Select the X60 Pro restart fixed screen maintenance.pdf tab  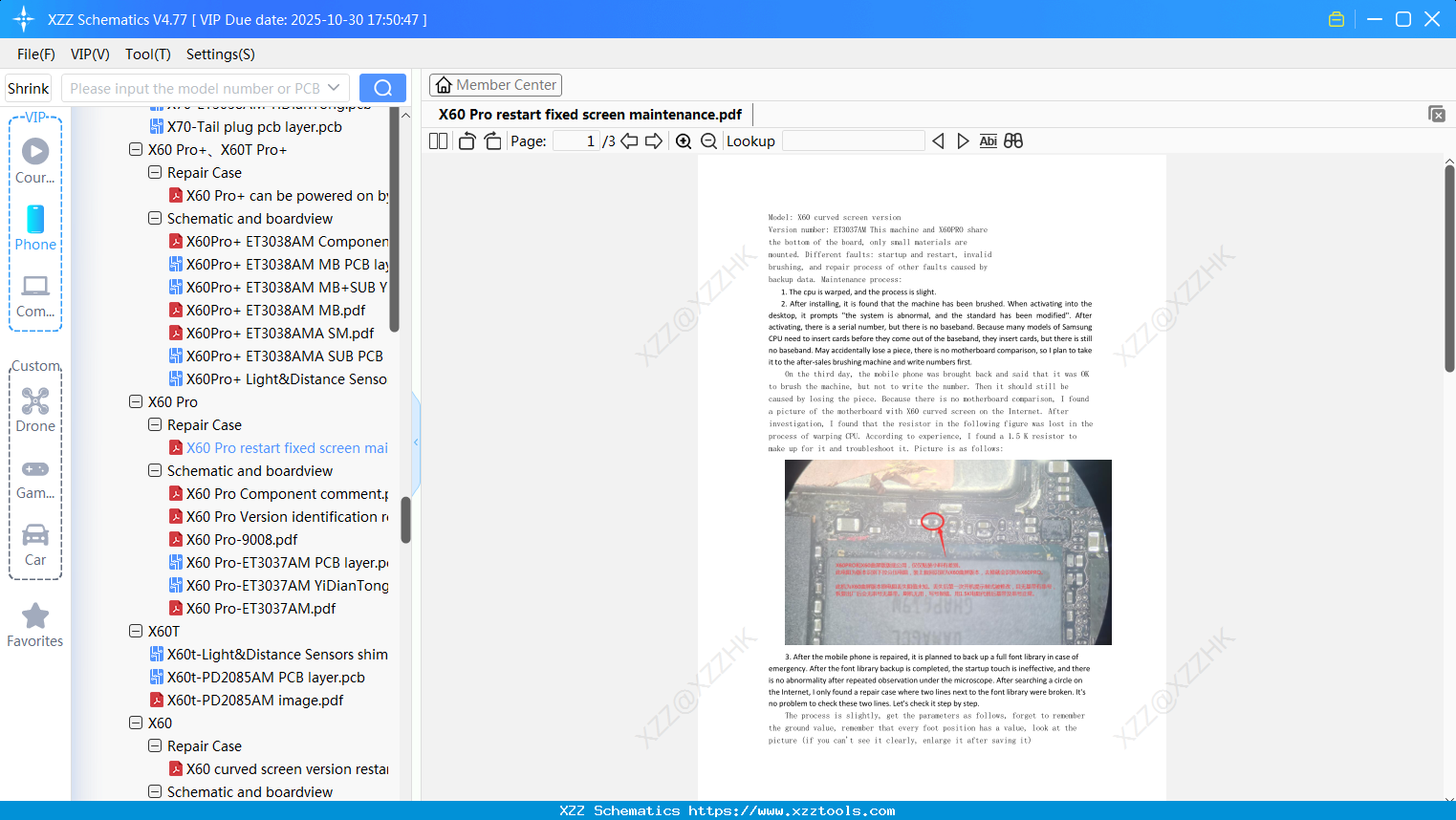tap(590, 115)
